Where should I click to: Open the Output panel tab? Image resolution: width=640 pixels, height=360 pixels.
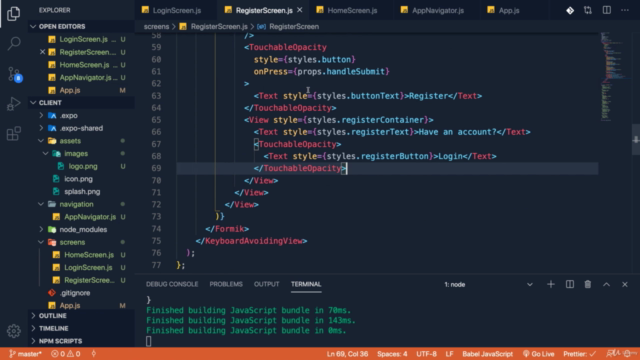267,284
